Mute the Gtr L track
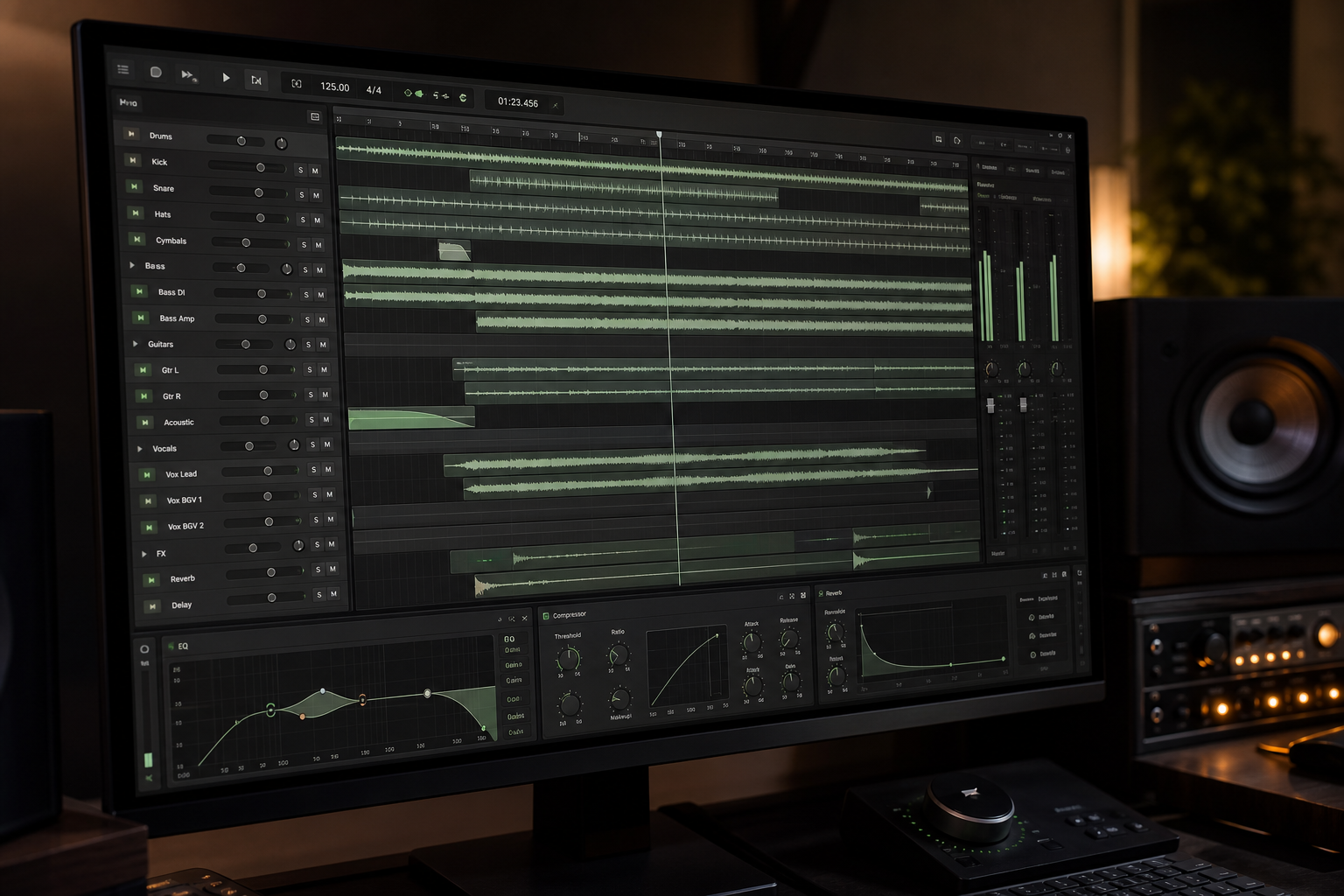Viewport: 1344px width, 896px height. tap(324, 369)
